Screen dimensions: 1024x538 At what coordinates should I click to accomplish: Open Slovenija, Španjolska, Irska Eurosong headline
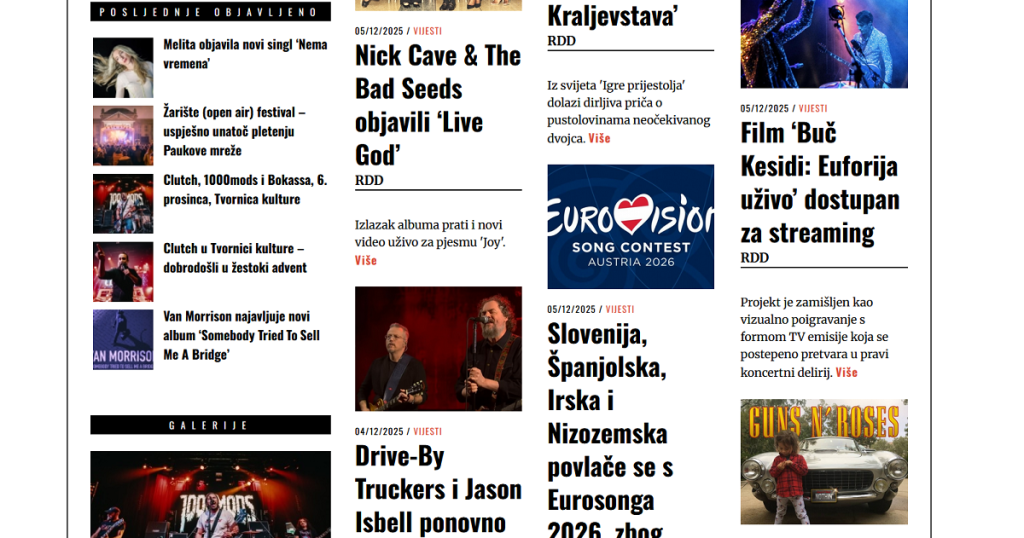click(611, 428)
